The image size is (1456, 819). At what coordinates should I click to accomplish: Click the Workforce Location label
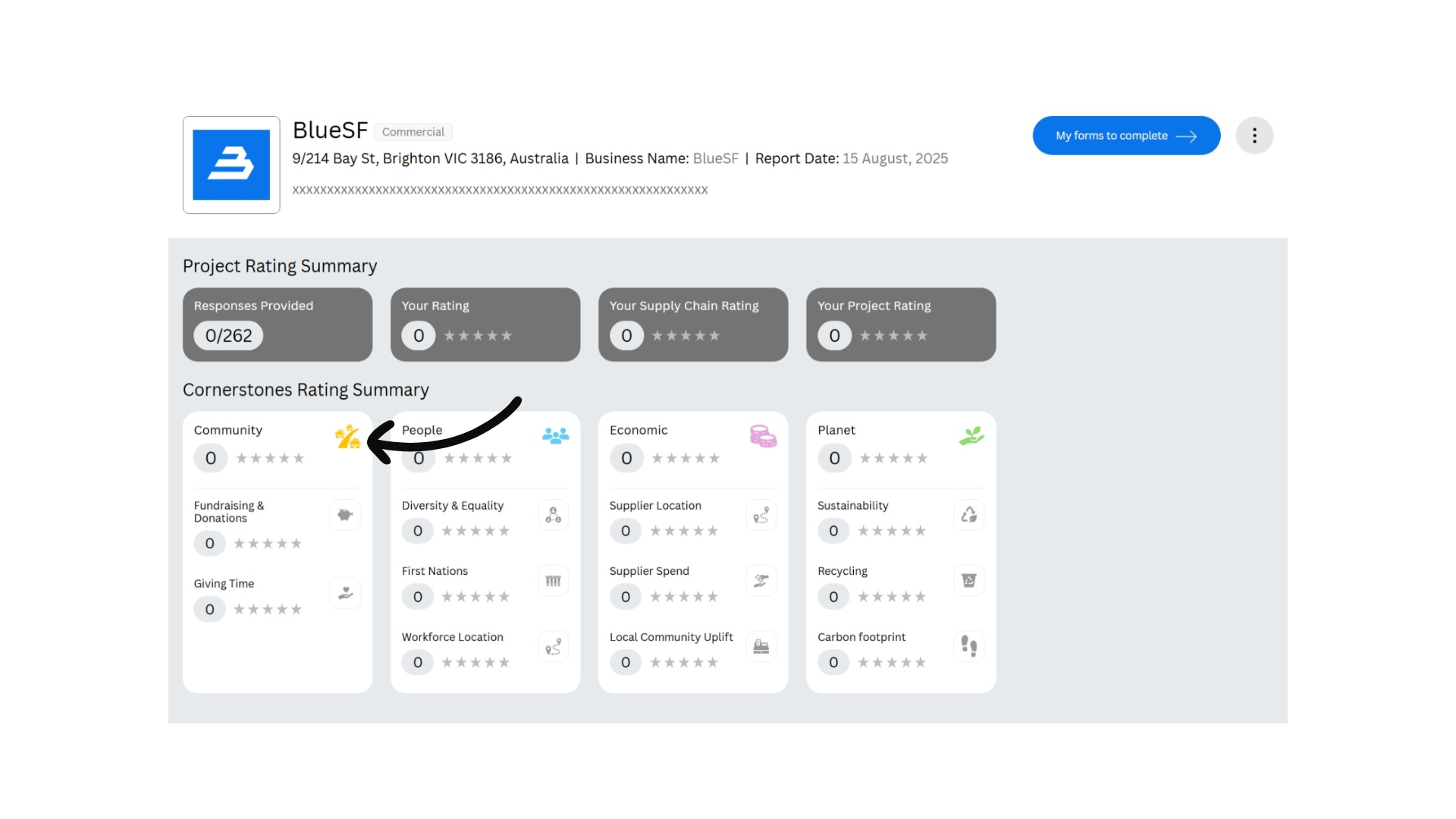point(453,637)
